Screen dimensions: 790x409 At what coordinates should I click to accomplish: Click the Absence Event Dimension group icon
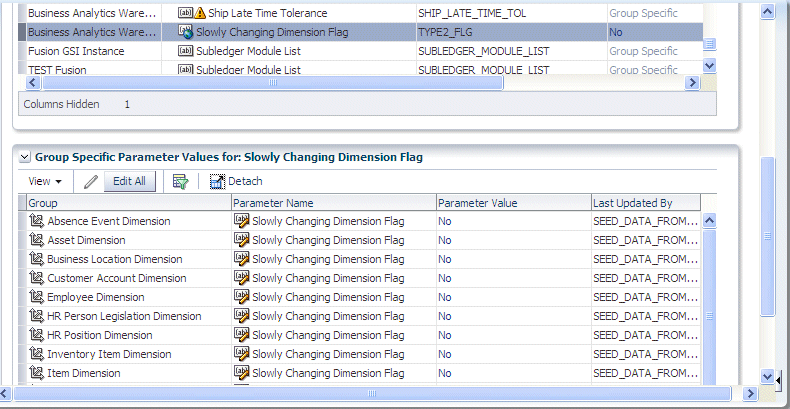point(37,221)
